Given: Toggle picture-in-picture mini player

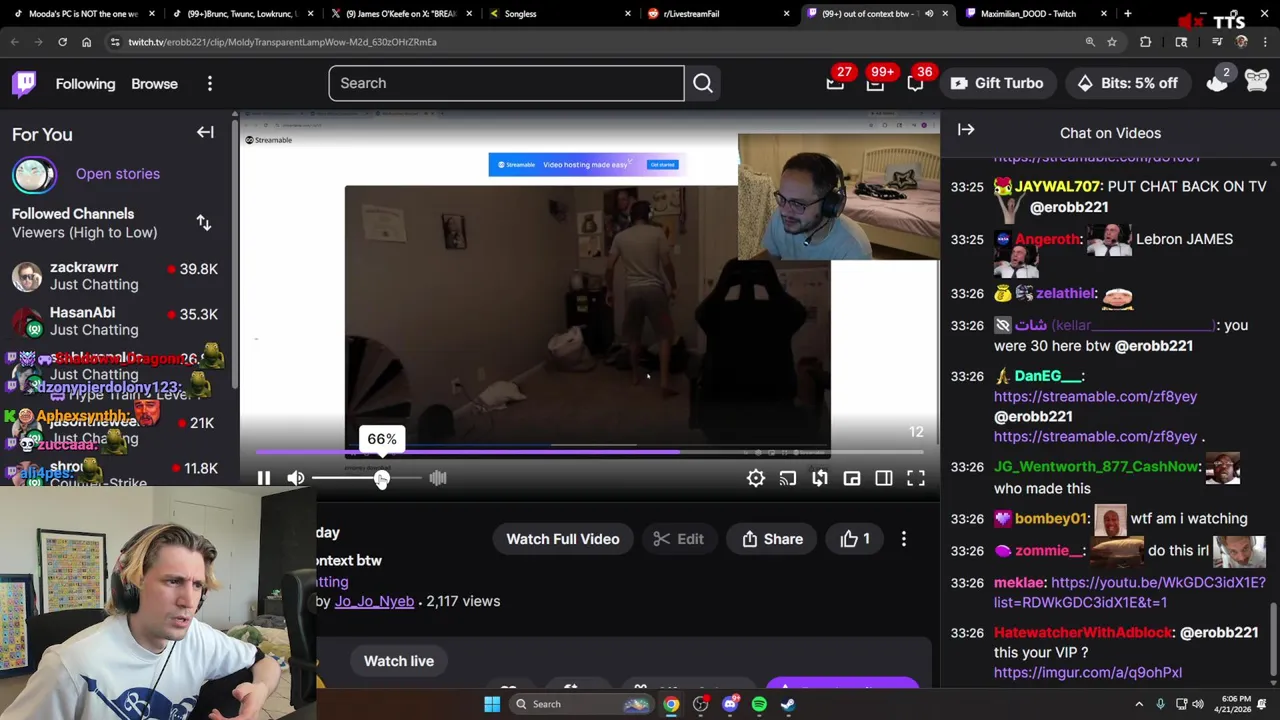Looking at the screenshot, I should pyautogui.click(x=852, y=479).
